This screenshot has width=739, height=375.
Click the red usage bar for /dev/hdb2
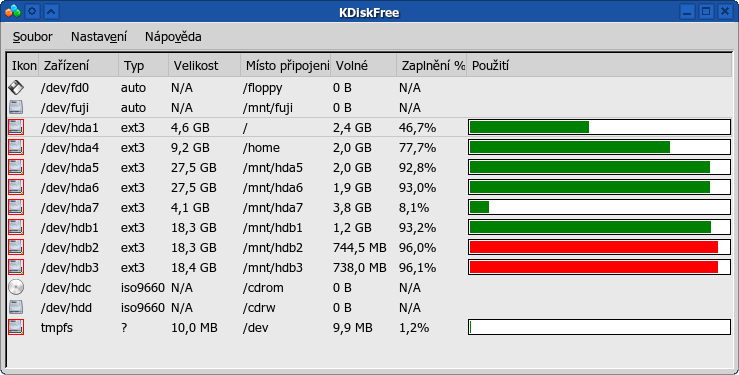(x=594, y=247)
